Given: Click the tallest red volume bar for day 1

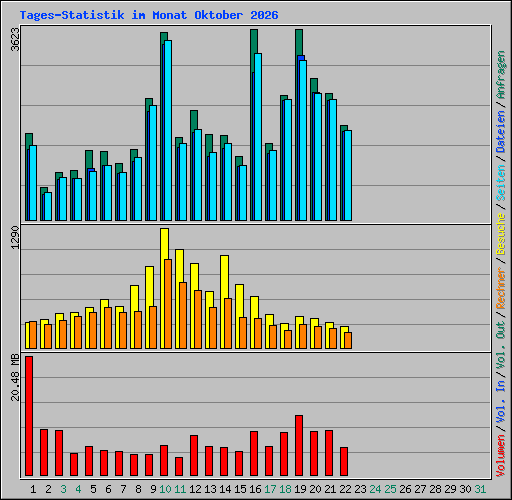Looking at the screenshot, I should [x=29, y=416].
